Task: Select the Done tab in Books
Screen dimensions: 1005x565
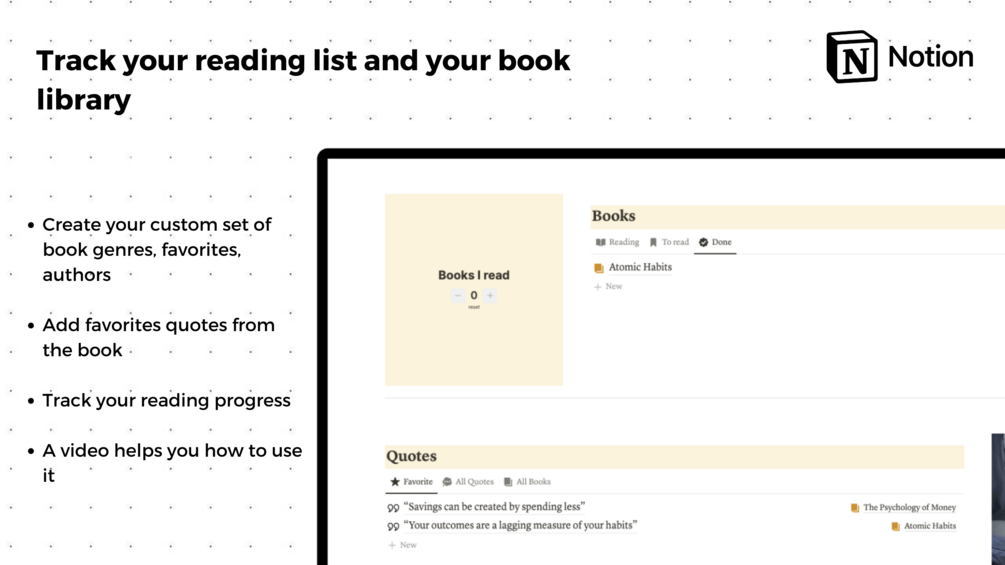Action: (715, 242)
